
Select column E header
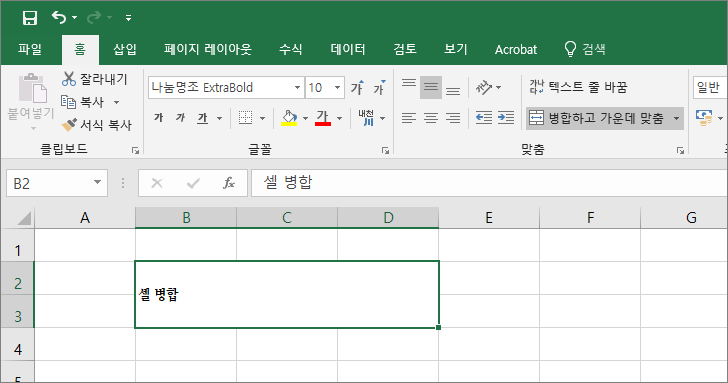tap(489, 217)
